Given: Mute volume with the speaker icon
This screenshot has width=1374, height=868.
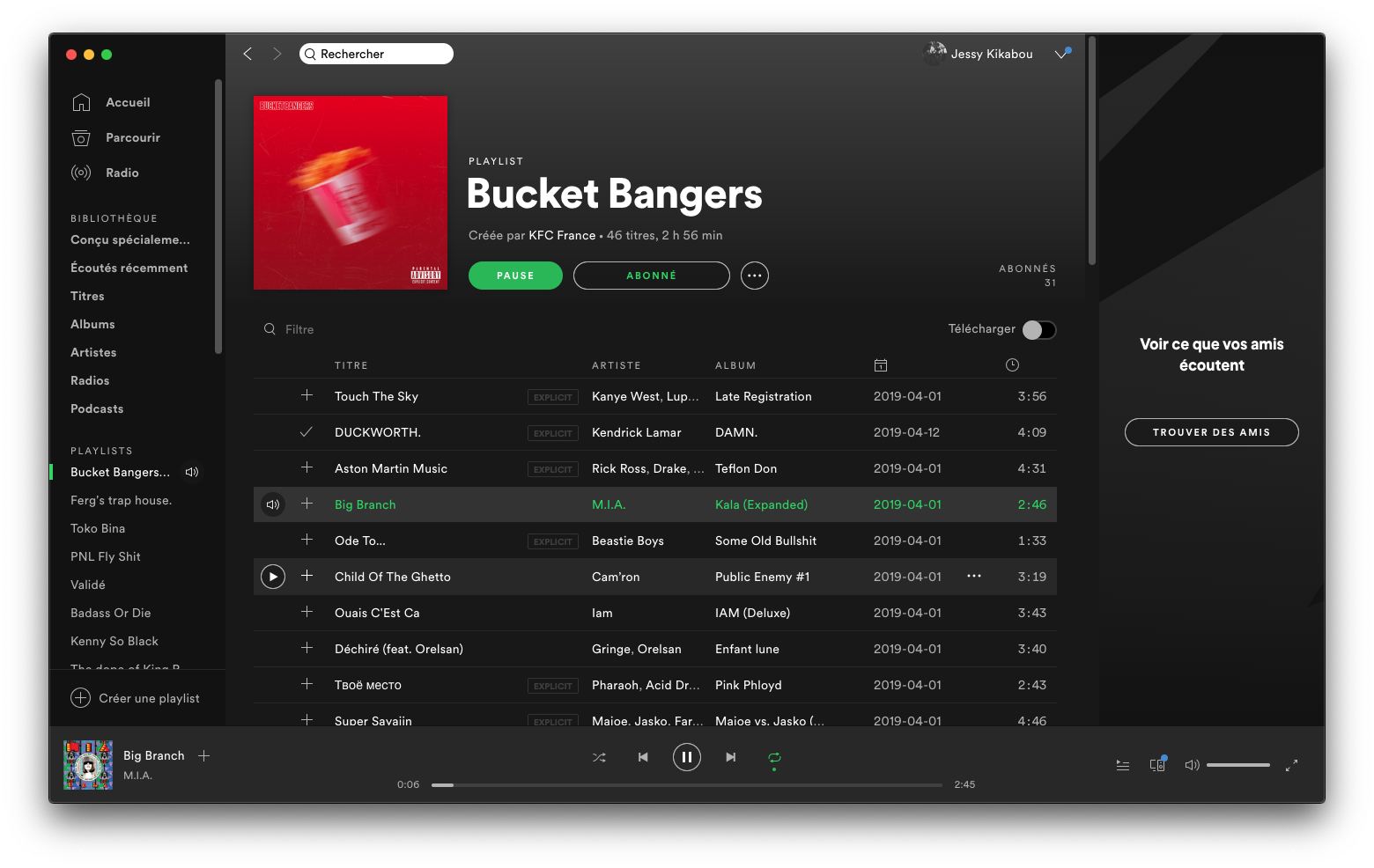Looking at the screenshot, I should [x=1192, y=765].
